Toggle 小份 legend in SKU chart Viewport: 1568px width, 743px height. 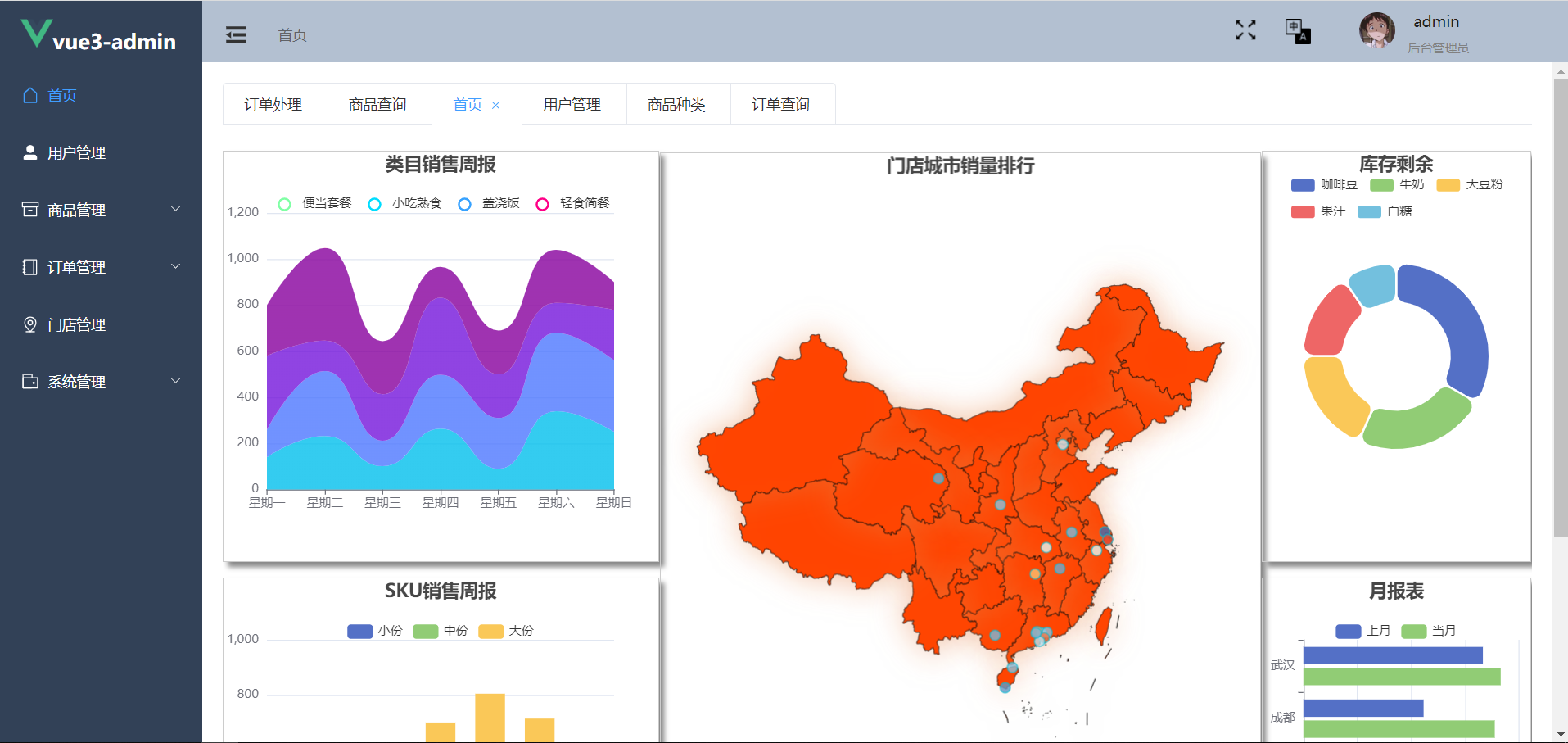[x=375, y=631]
